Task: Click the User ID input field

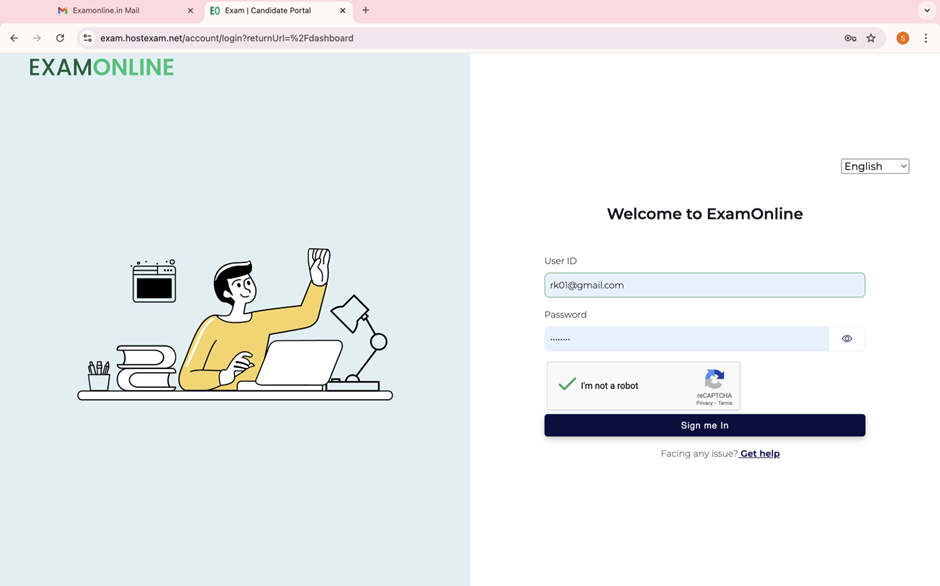Action: tap(704, 285)
